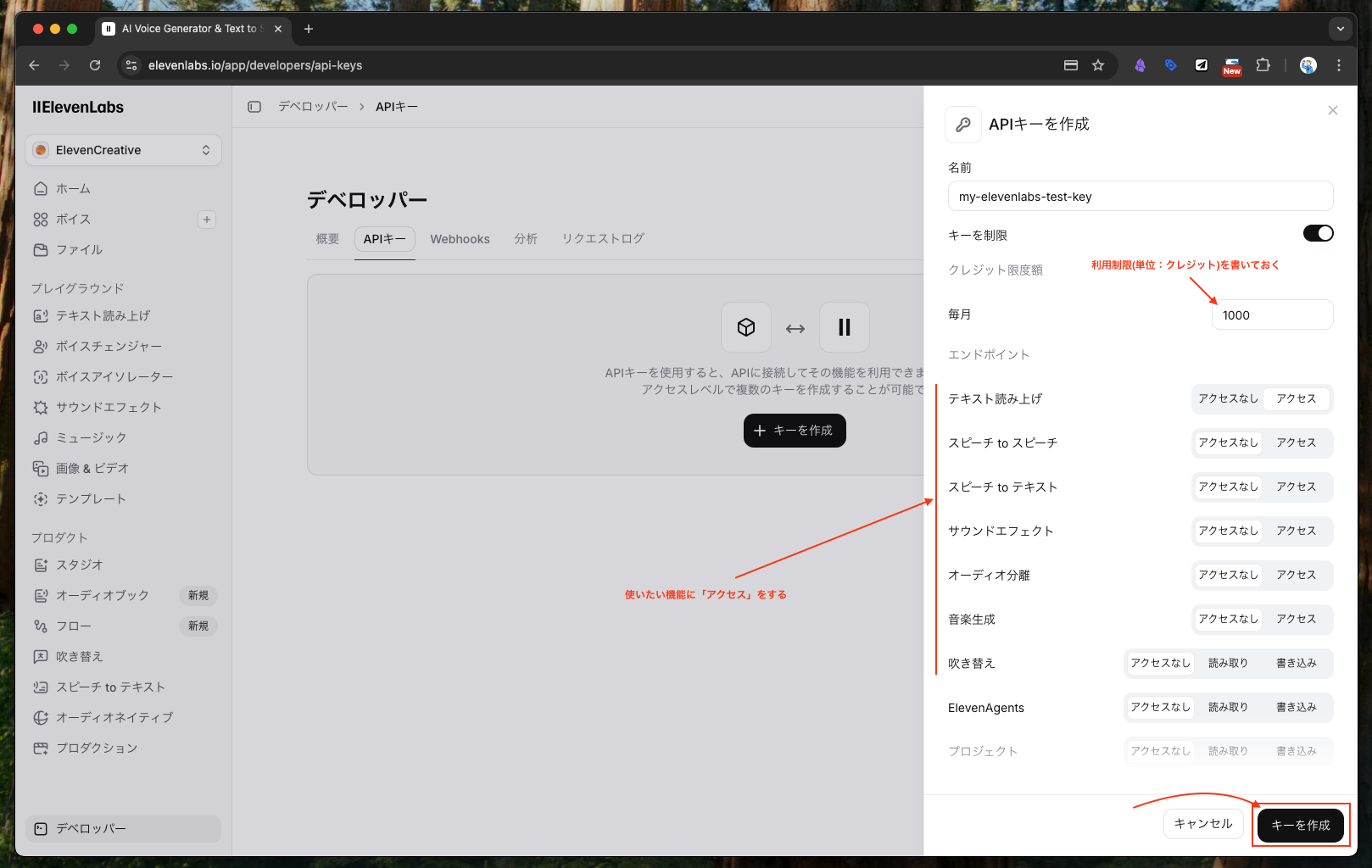The image size is (1372, 868).
Task: Open the リクエストログ tab
Action: pyautogui.click(x=603, y=239)
